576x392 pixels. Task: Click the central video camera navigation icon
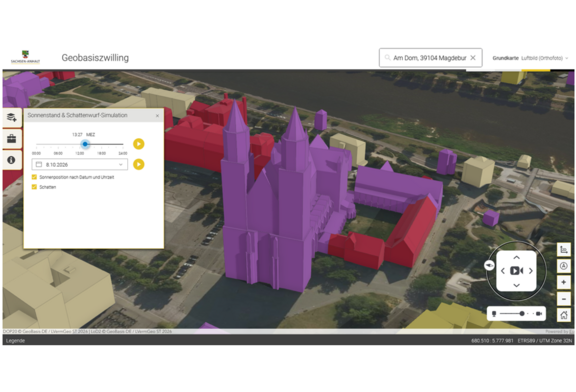coord(516,271)
